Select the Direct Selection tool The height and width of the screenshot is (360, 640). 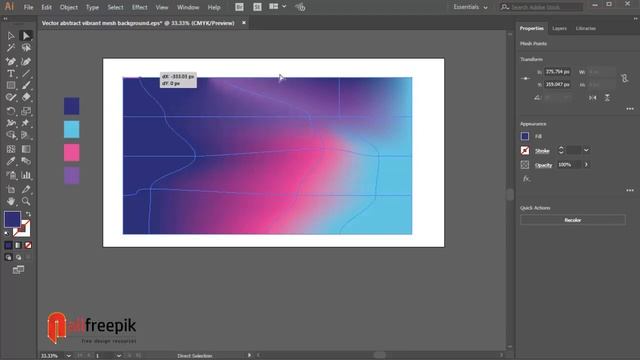(x=26, y=36)
